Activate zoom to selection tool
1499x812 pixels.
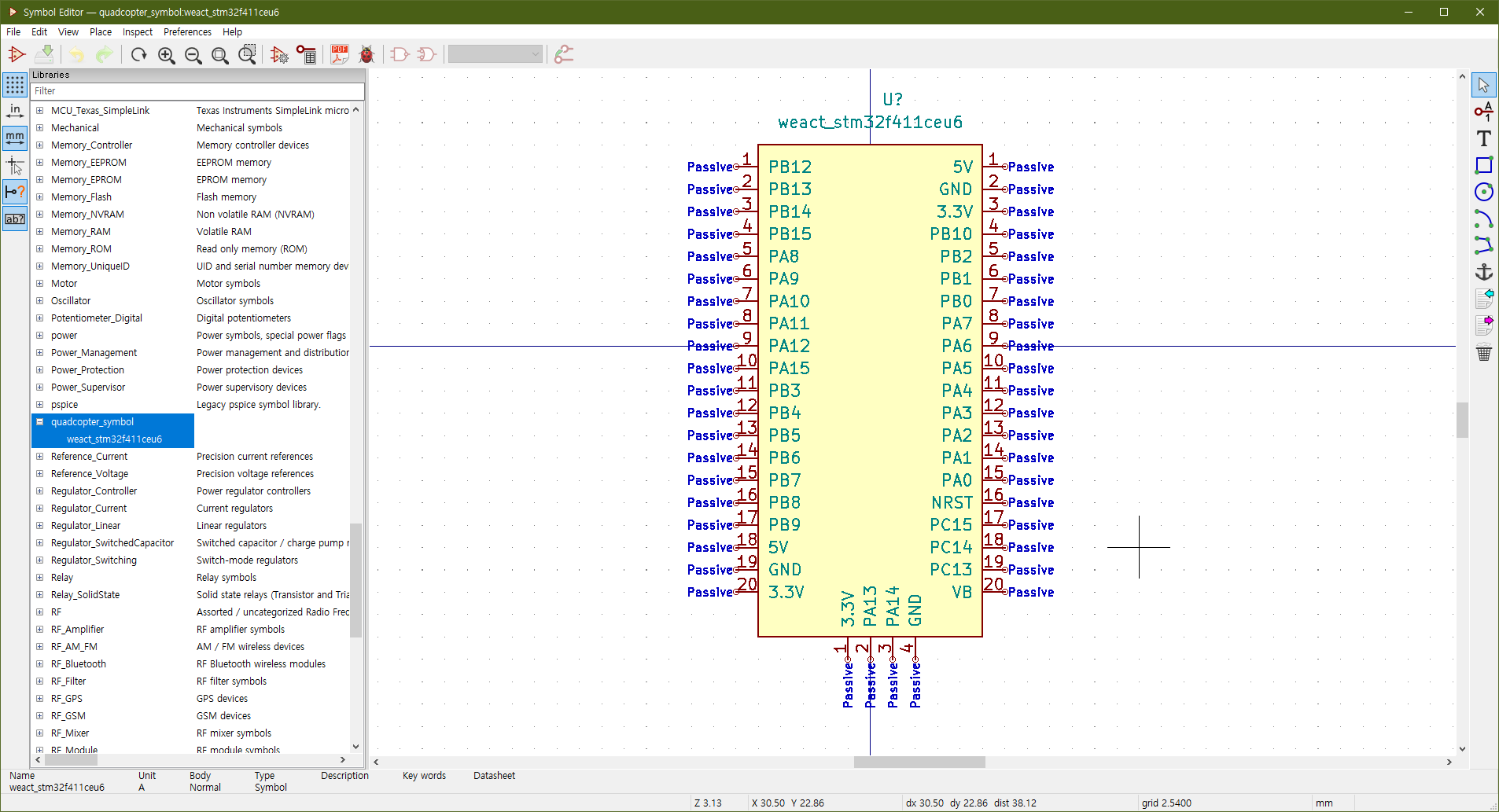[x=247, y=54]
